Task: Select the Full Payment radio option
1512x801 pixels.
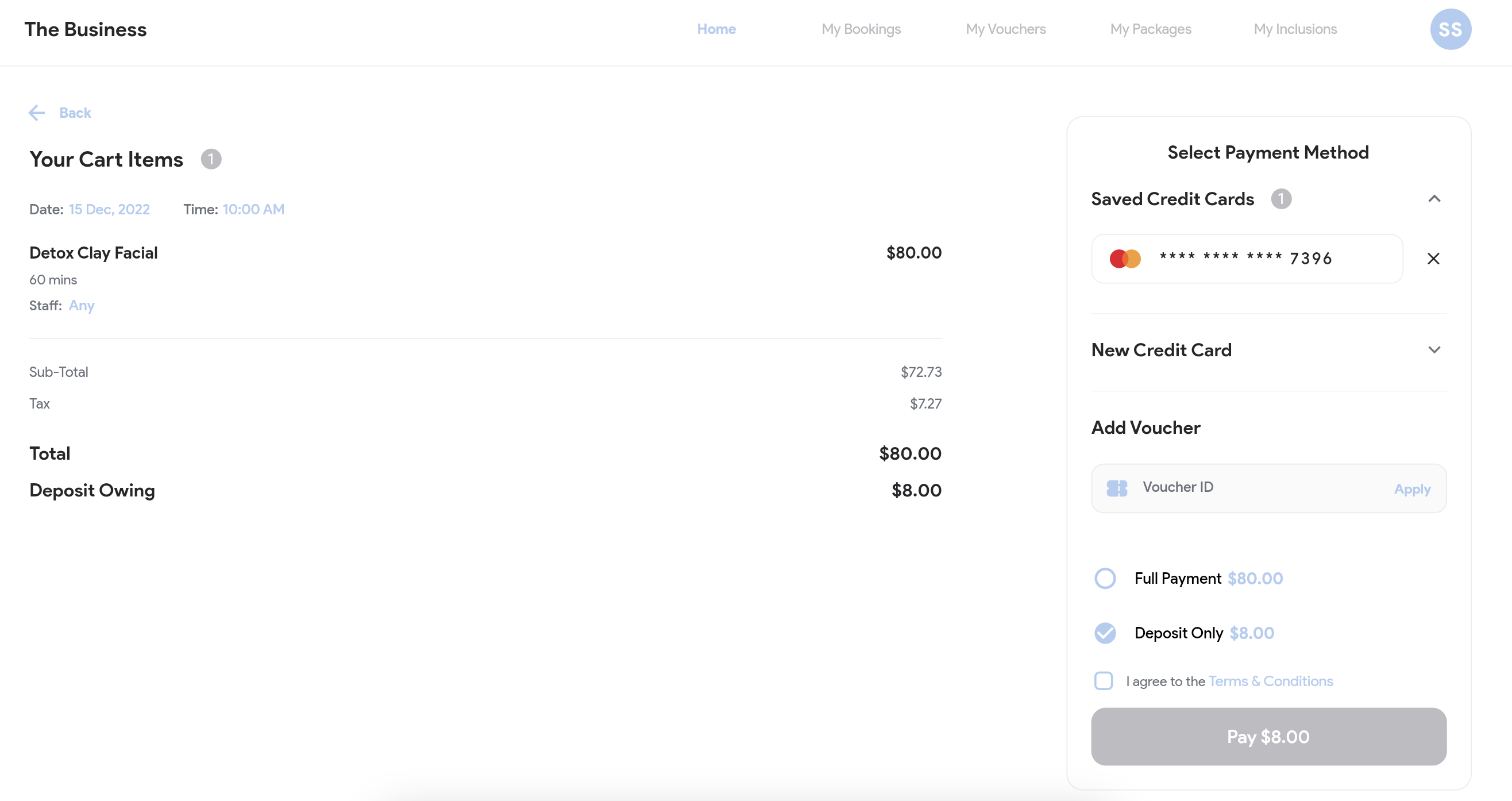Action: click(1105, 579)
